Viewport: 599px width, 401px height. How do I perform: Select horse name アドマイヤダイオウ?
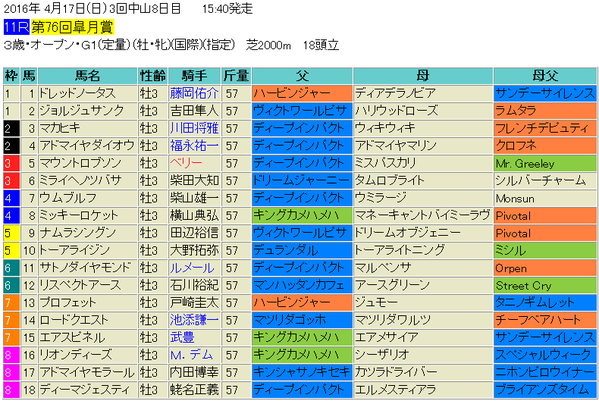[87, 146]
